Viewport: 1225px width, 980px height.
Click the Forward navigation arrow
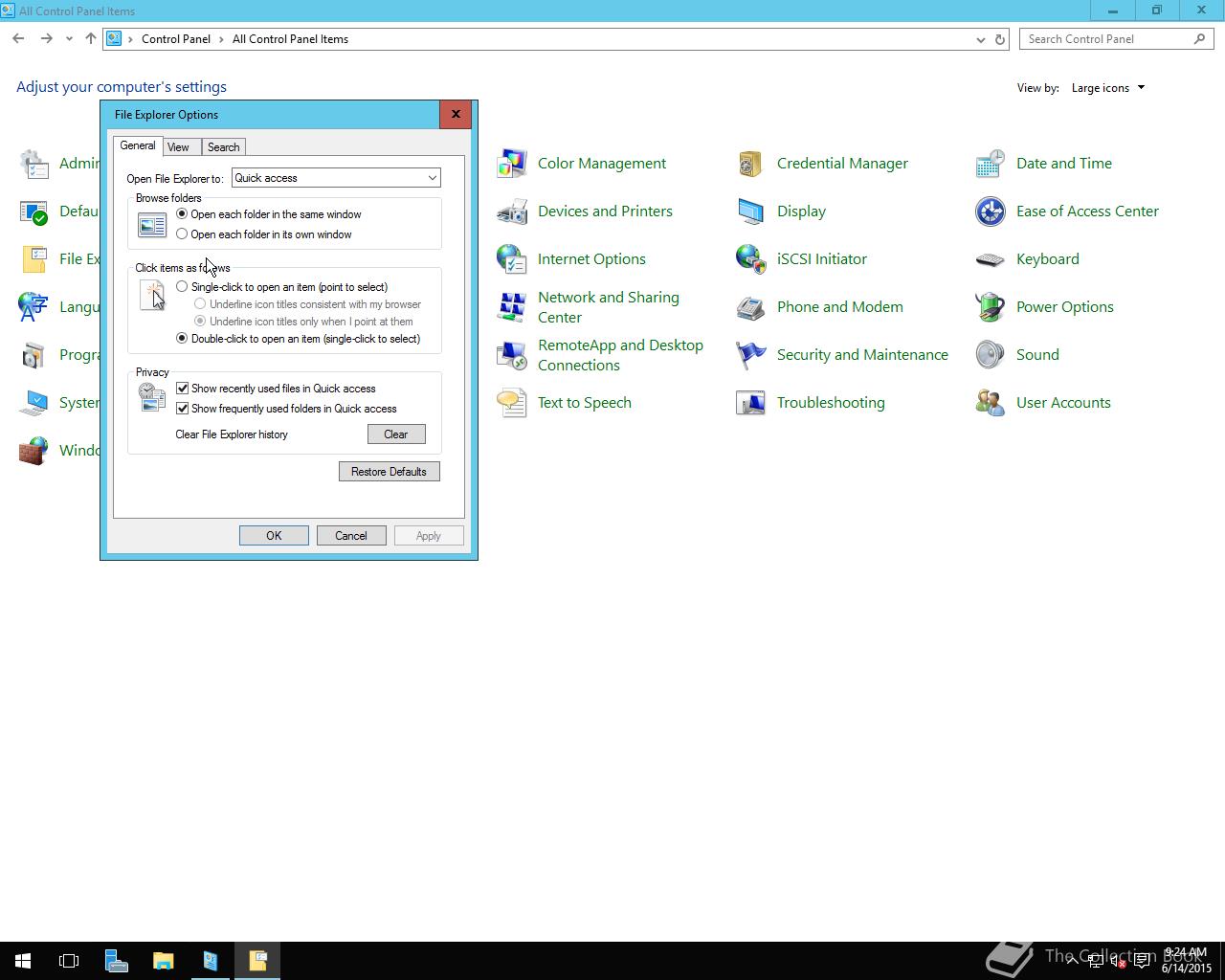(x=46, y=39)
